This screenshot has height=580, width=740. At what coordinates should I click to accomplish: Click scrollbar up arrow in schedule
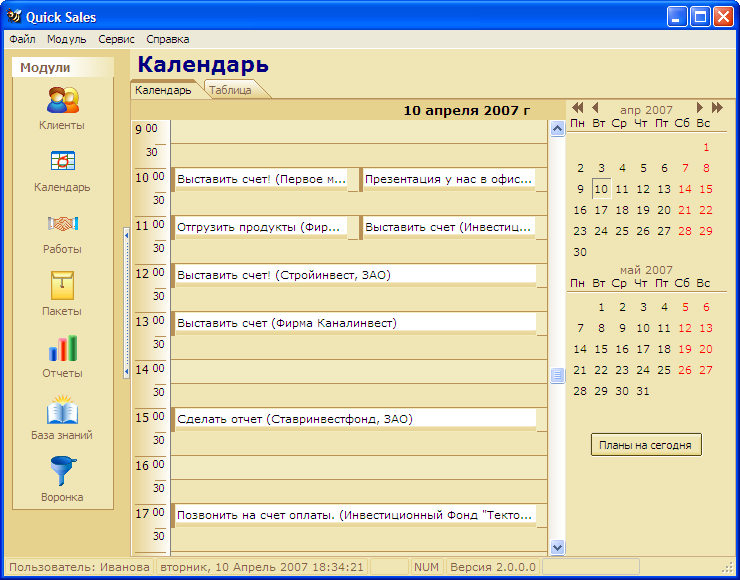557,128
